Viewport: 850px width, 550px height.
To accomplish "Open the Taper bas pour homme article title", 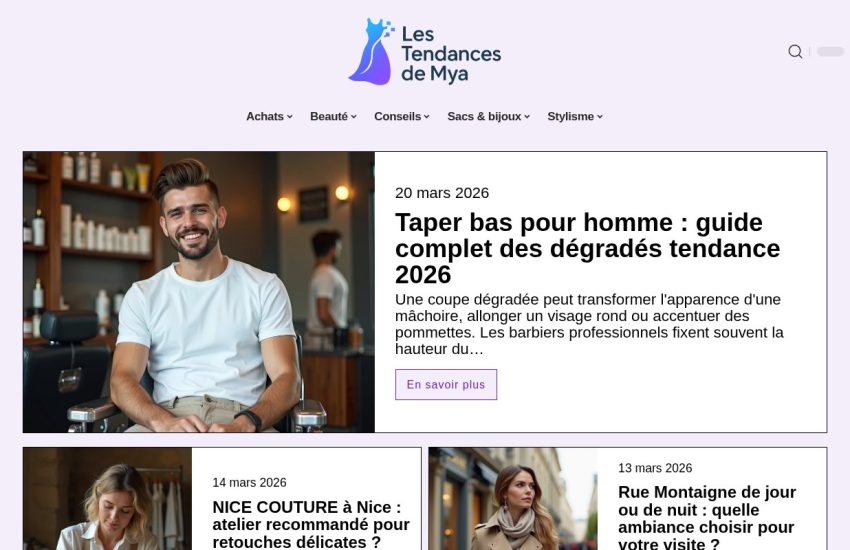I will pyautogui.click(x=588, y=249).
